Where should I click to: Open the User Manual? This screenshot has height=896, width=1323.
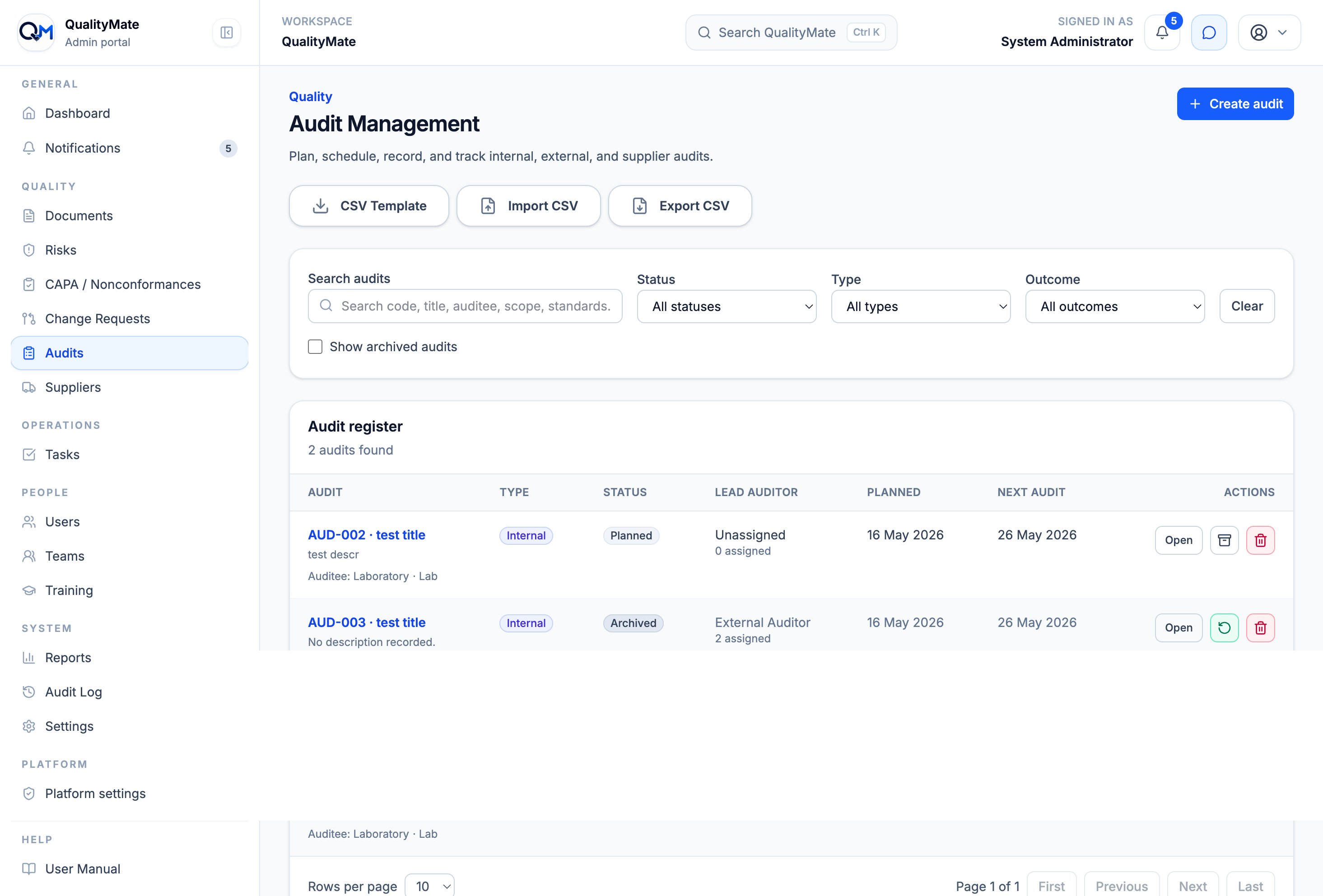point(129,868)
